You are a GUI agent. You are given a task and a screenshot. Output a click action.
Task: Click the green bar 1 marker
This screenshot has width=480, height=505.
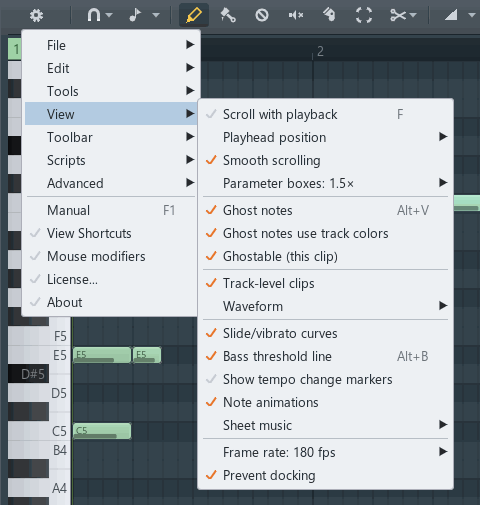[x=15, y=49]
